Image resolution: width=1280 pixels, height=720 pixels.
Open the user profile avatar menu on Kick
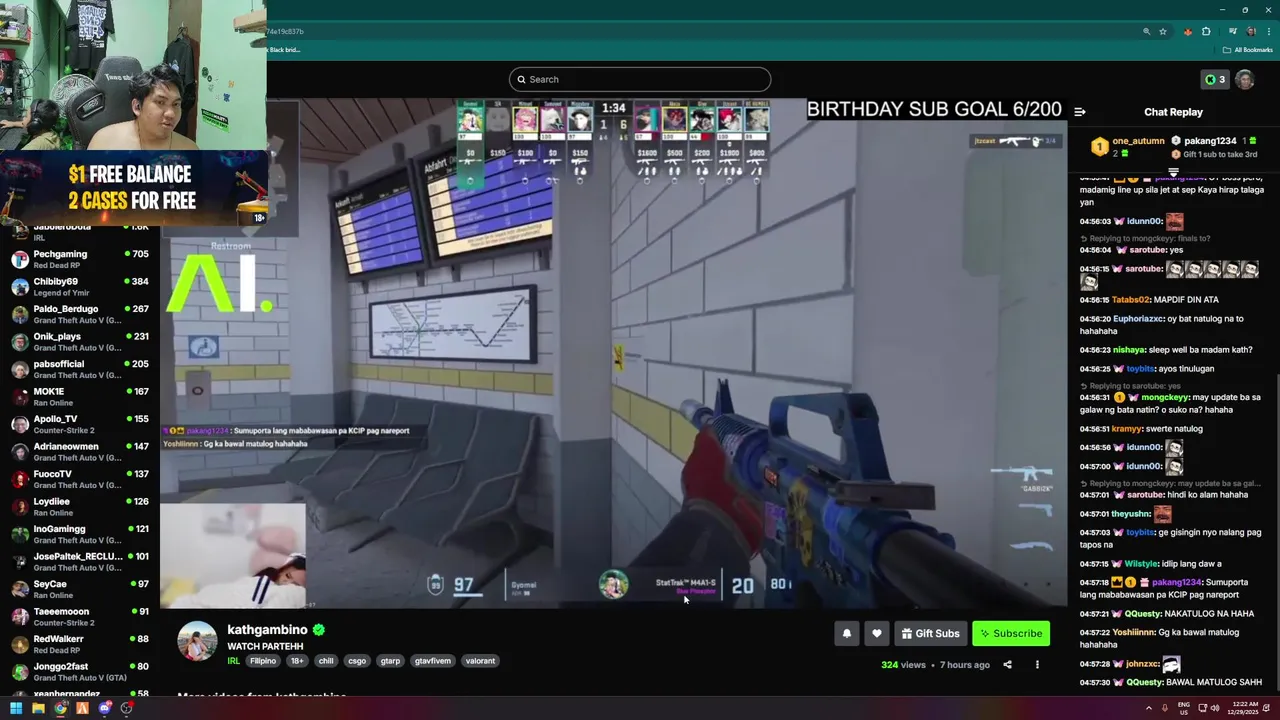(1245, 80)
